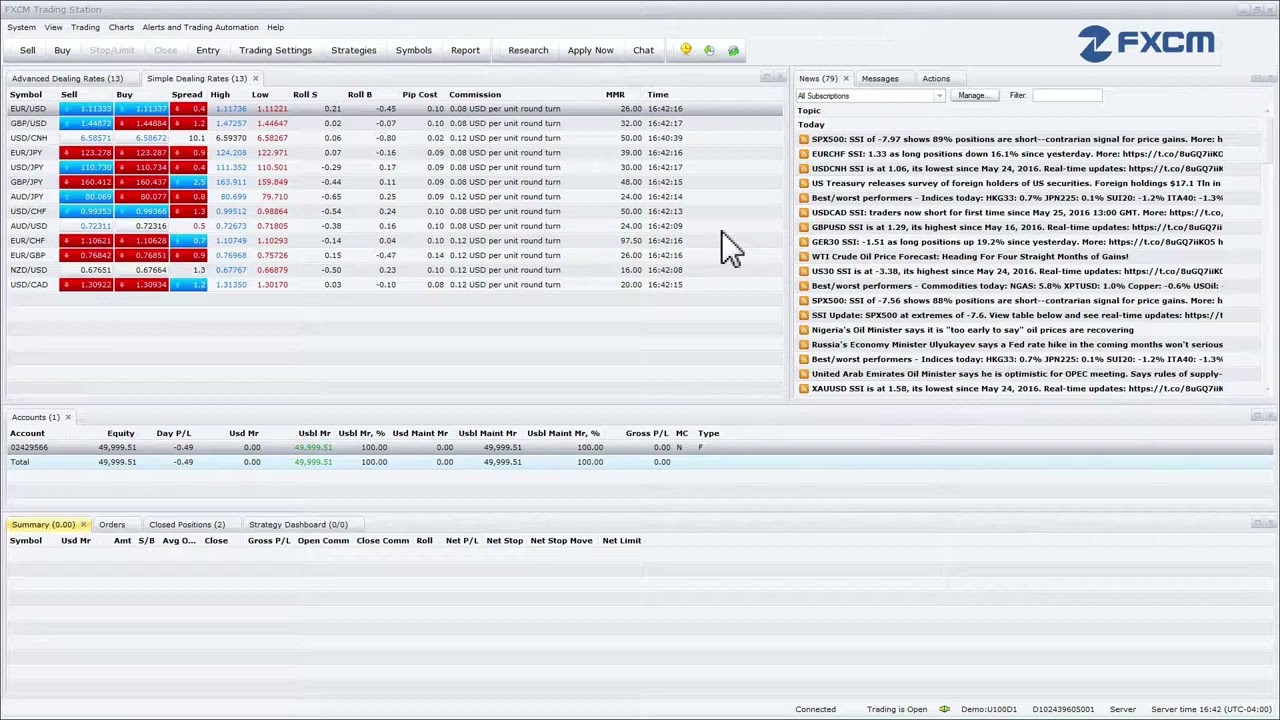Click the yellow clock toolbar icon
The height and width of the screenshot is (720, 1280).
686,50
